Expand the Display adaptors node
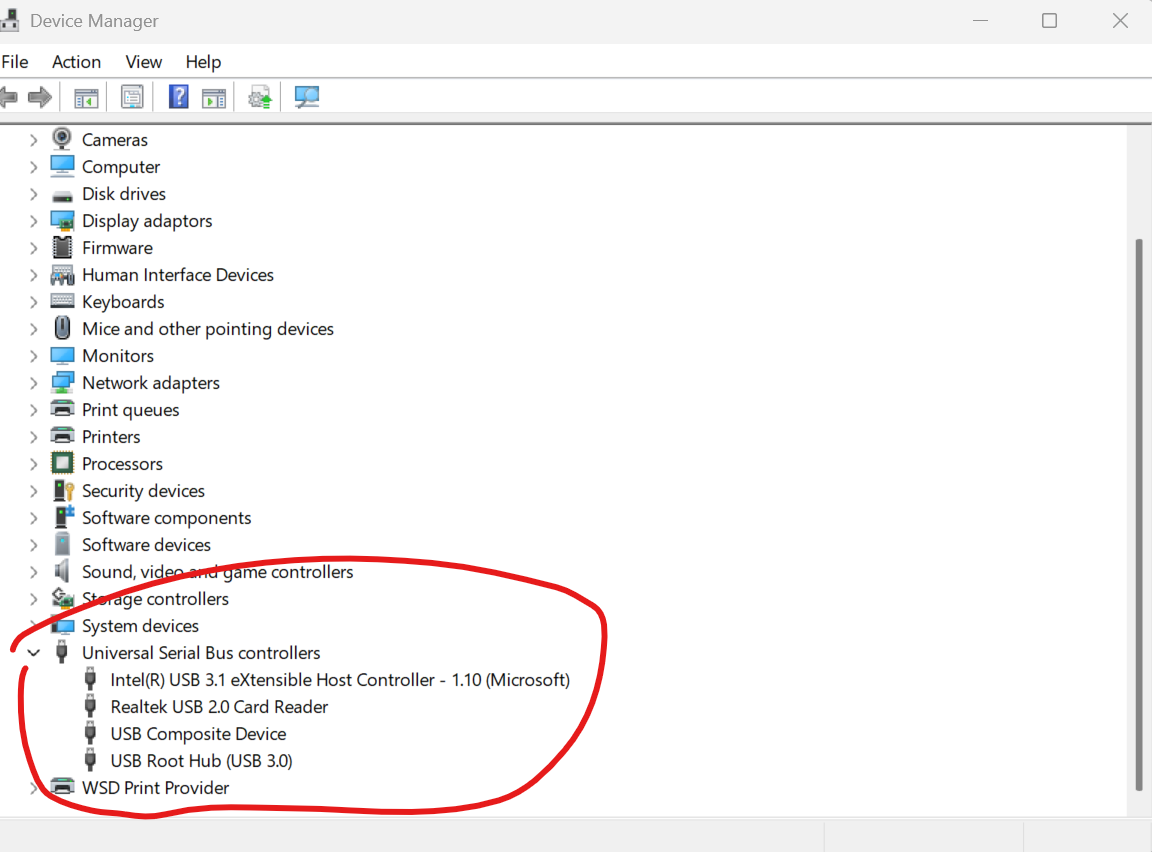 point(33,220)
